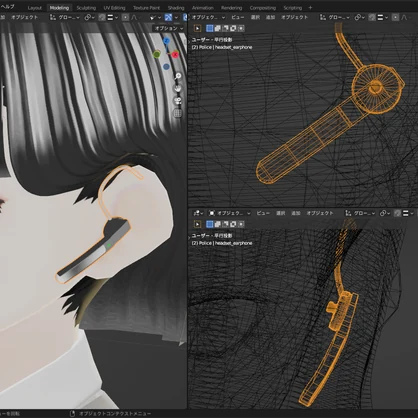Viewport: 418px width, 418px height.
Task: Open the 選択 select menu in top-right viewport
Action: pyautogui.click(x=255, y=17)
